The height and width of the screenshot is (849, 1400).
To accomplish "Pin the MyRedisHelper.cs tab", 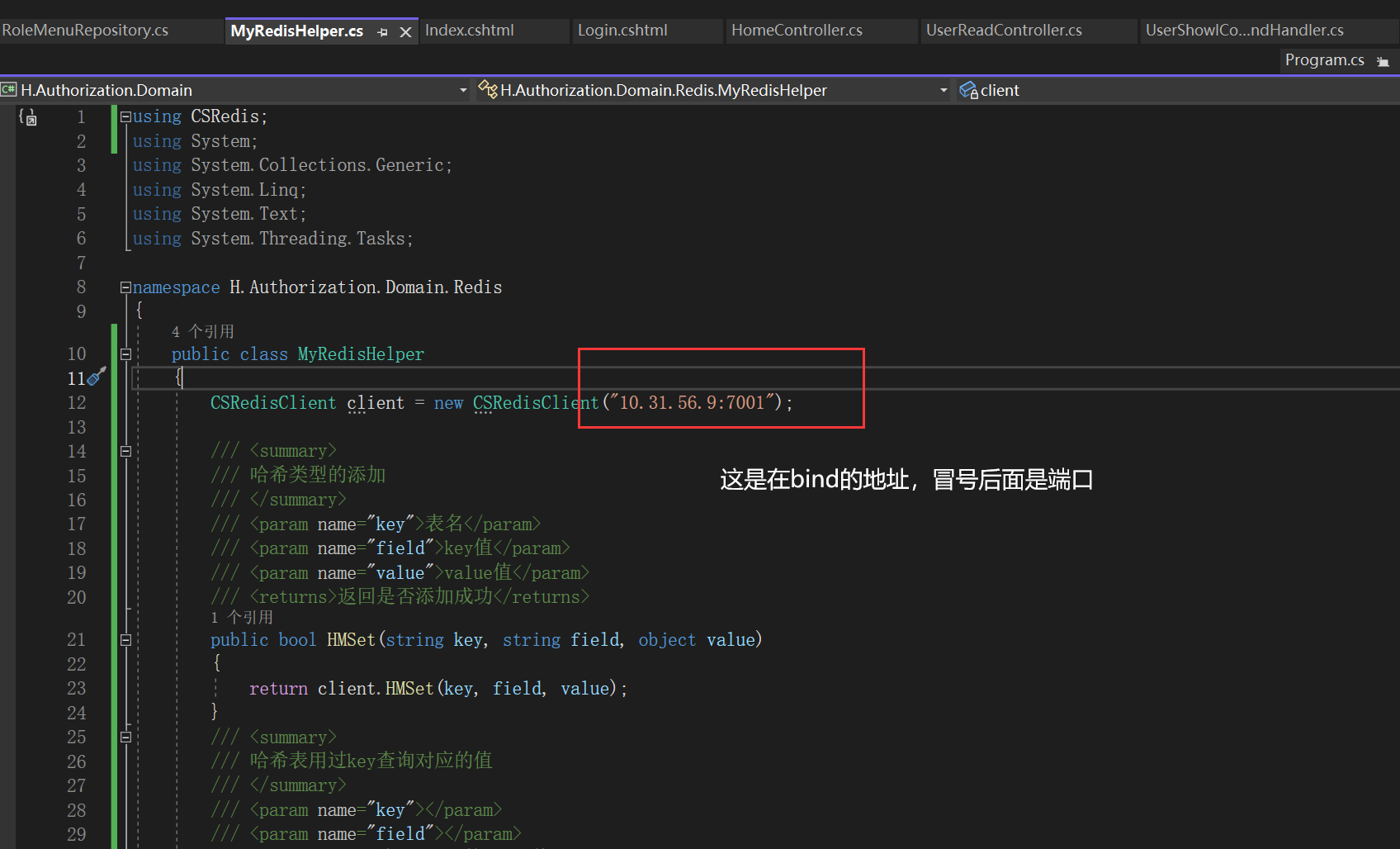I will tap(383, 32).
